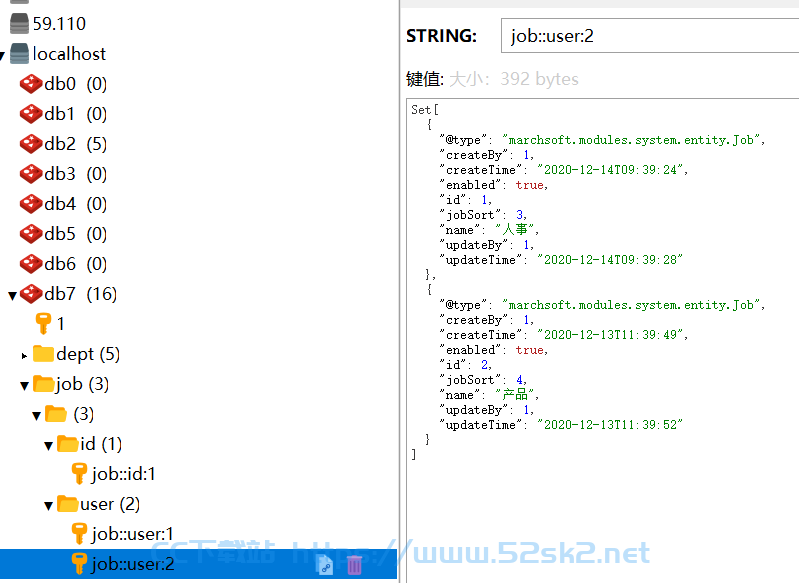Select database db4 (0)

coord(75,204)
